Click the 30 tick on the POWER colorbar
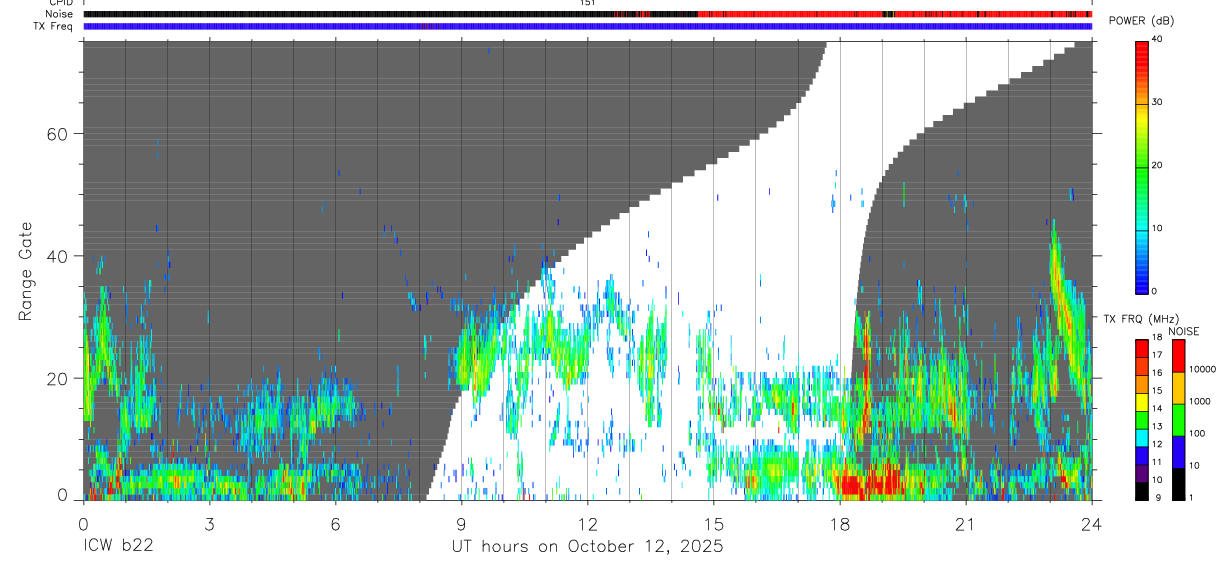The image size is (1228, 567). pyautogui.click(x=1157, y=102)
